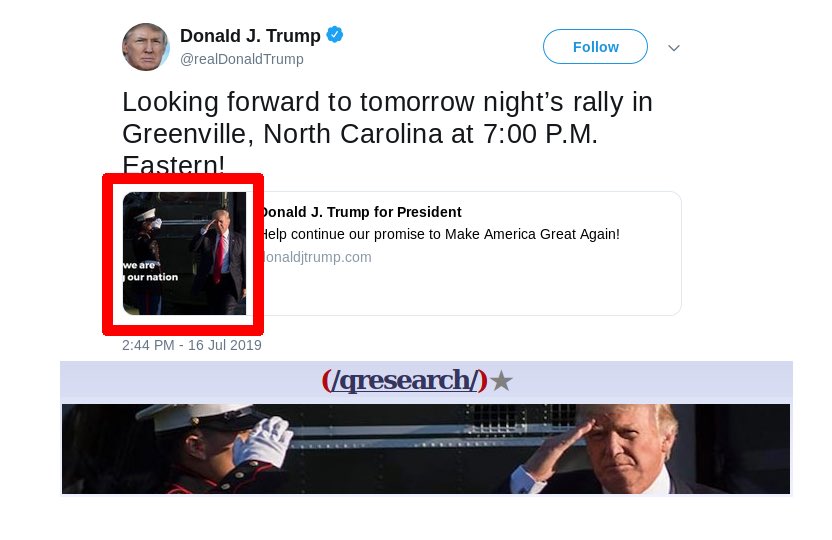
Task: Click the 2:44 PM - 16 Jul 2019 timestamp
Action: tap(192, 345)
